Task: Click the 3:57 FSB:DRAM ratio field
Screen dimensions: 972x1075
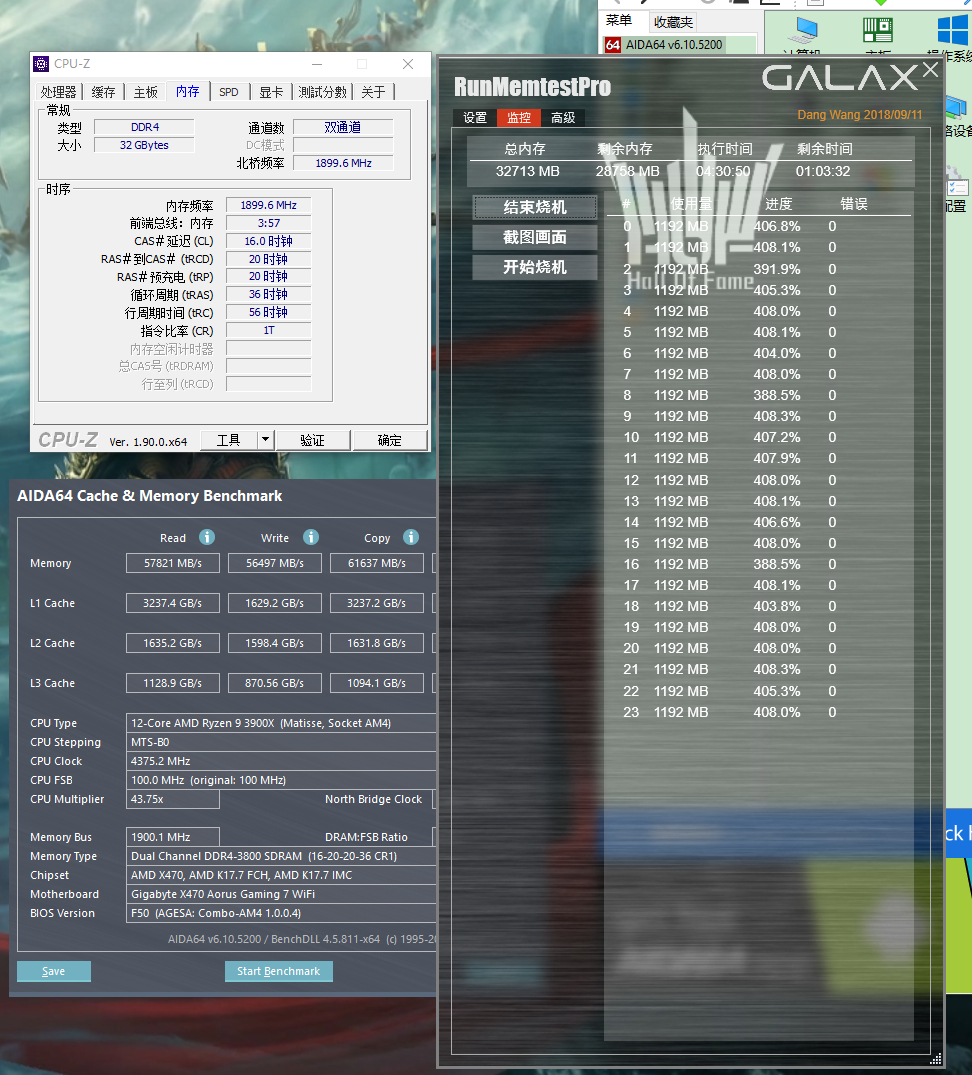Action: [269, 223]
